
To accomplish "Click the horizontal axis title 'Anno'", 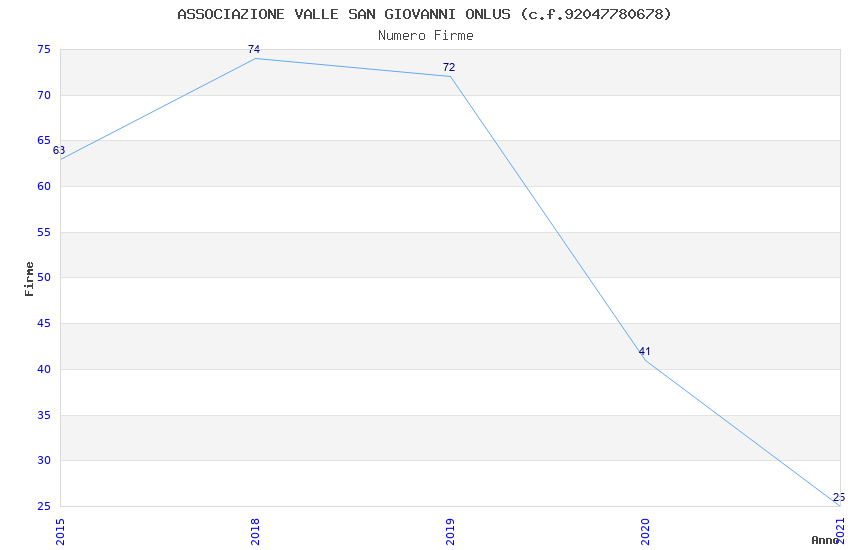I will click(x=825, y=540).
